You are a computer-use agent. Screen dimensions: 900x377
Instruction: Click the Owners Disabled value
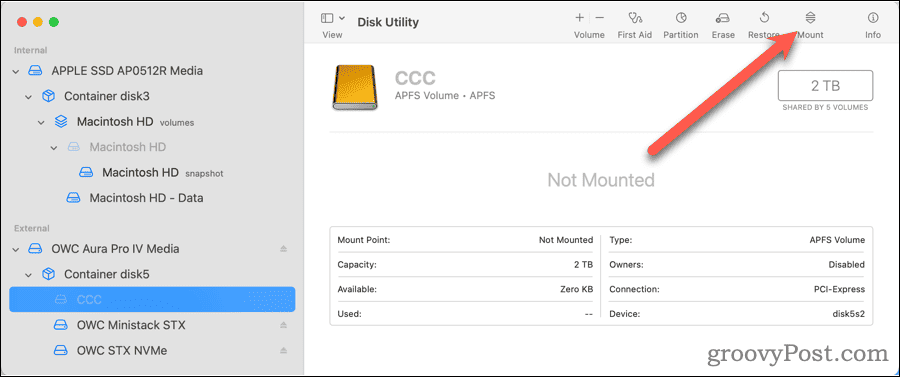pyautogui.click(x=847, y=265)
